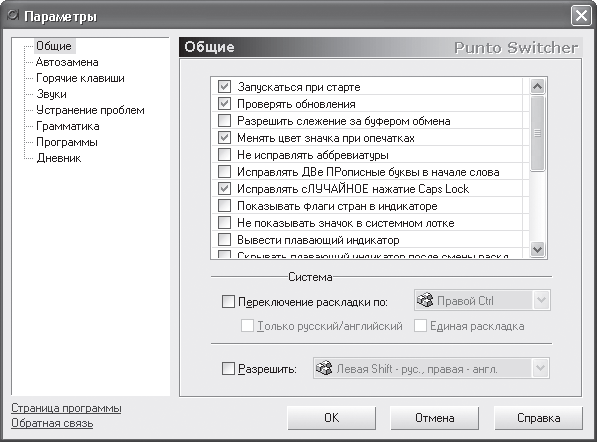
Task: Click scrollbar up arrow in options list
Action: point(537,87)
